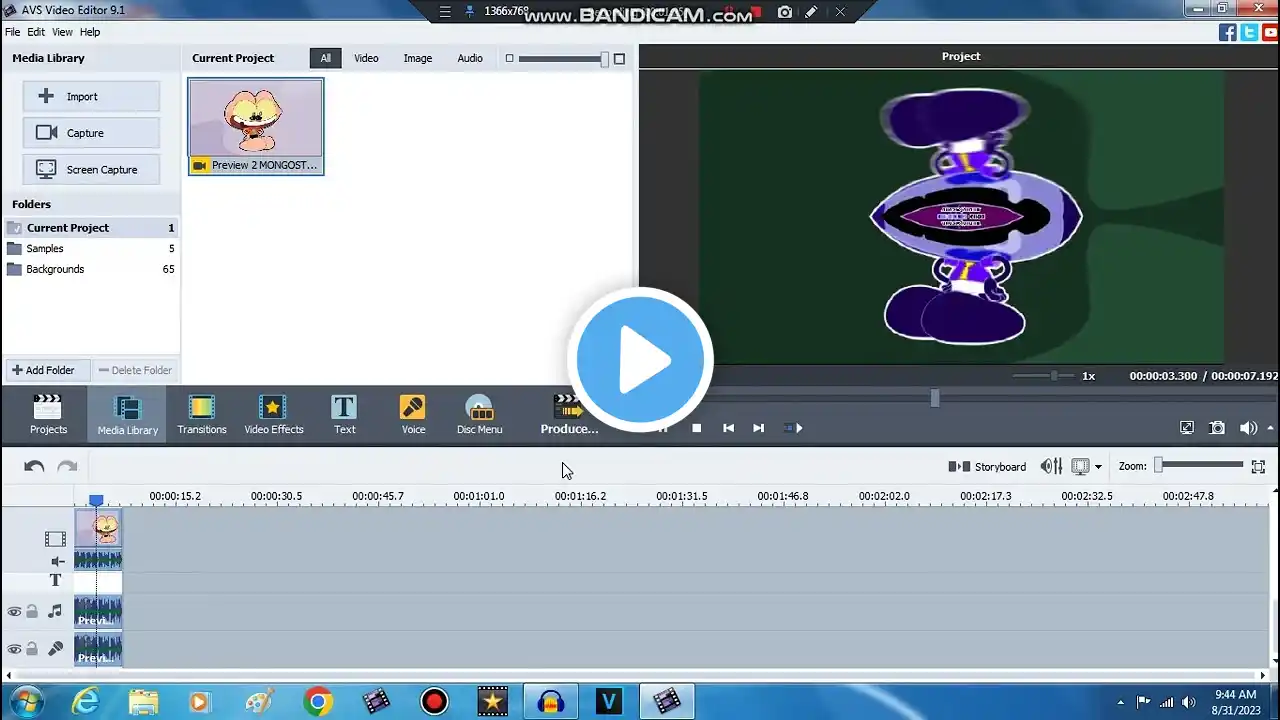The image size is (1280, 720).
Task: Mute the preview speaker volume
Action: [x=1248, y=428]
